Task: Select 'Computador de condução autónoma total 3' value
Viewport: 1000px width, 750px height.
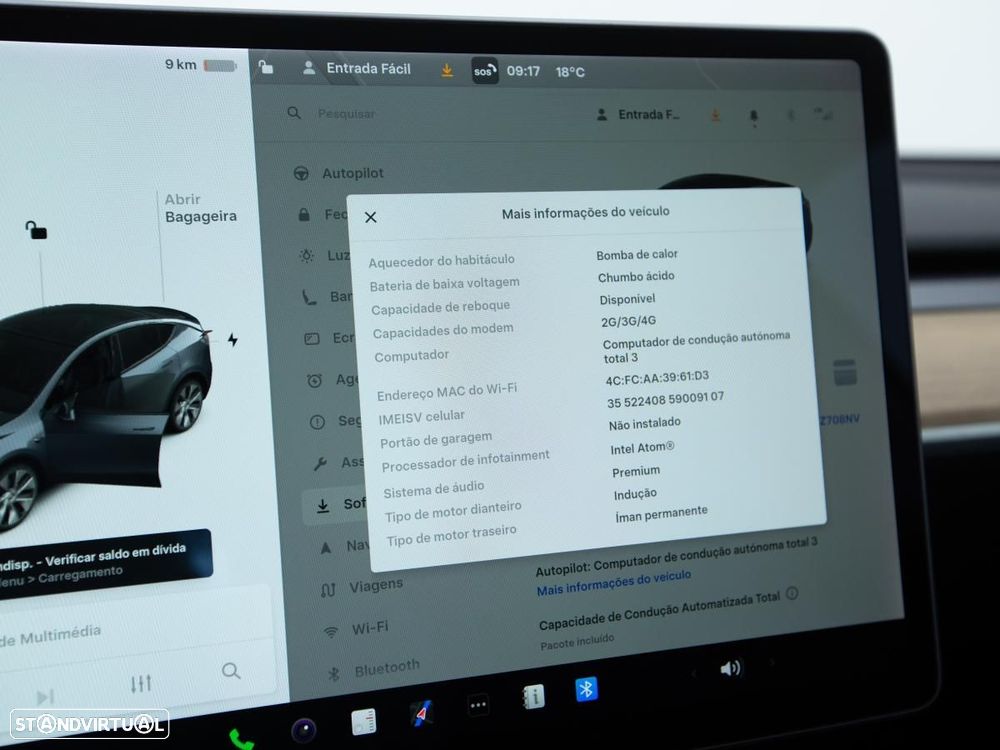Action: coord(696,347)
